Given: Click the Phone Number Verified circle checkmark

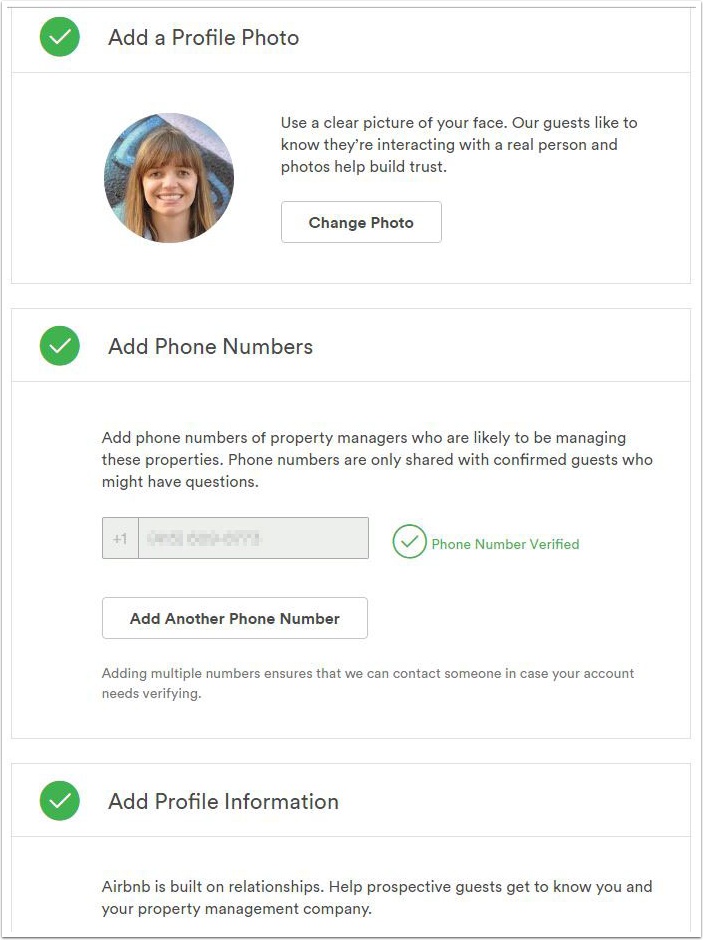Looking at the screenshot, I should coord(409,541).
